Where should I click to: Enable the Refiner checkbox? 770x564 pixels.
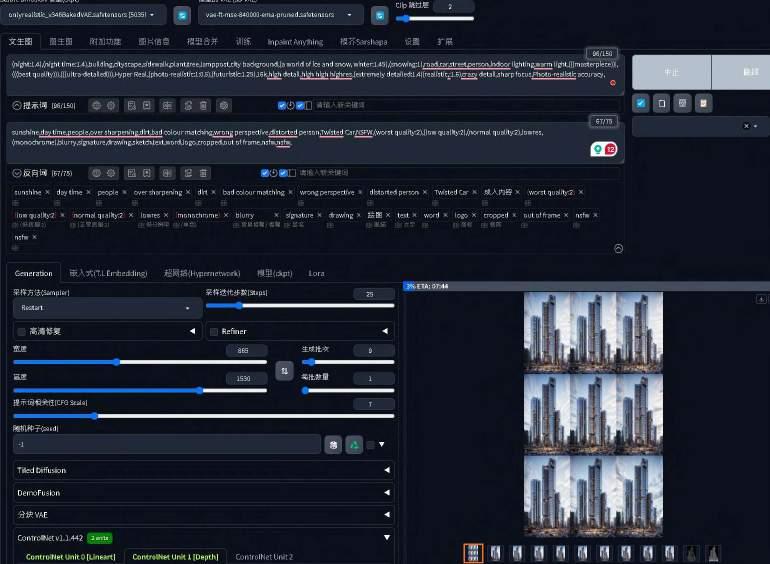pyautogui.click(x=214, y=332)
